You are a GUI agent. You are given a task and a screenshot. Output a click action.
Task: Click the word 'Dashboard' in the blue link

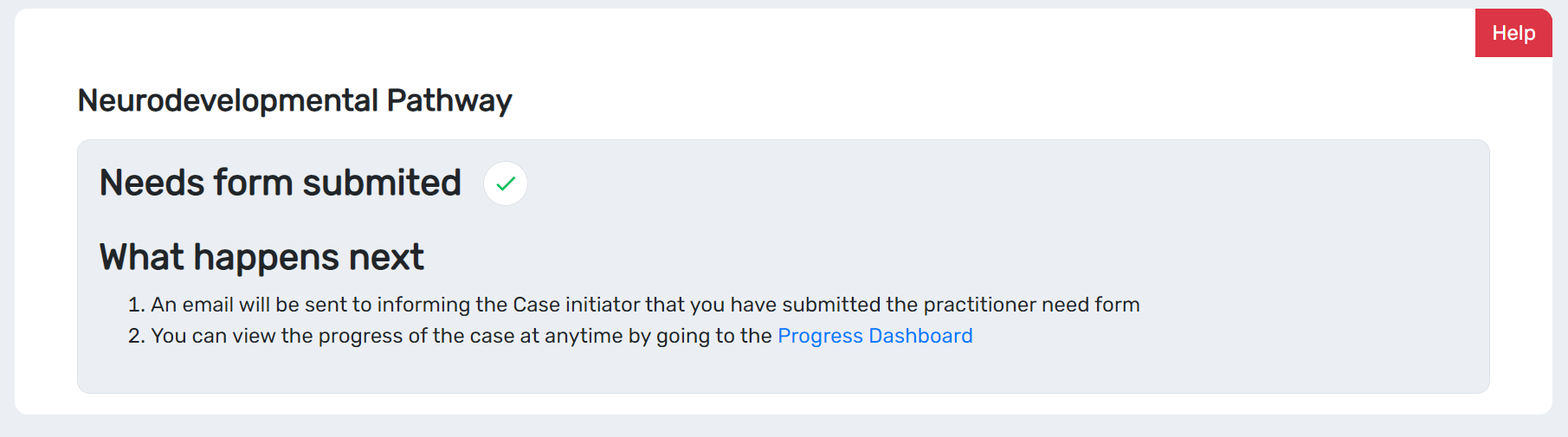pyautogui.click(x=920, y=336)
